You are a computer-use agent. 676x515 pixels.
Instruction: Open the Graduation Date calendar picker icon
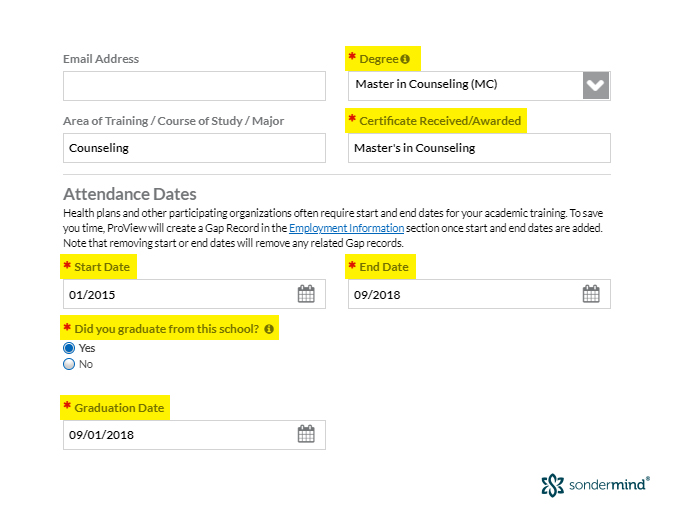[306, 434]
